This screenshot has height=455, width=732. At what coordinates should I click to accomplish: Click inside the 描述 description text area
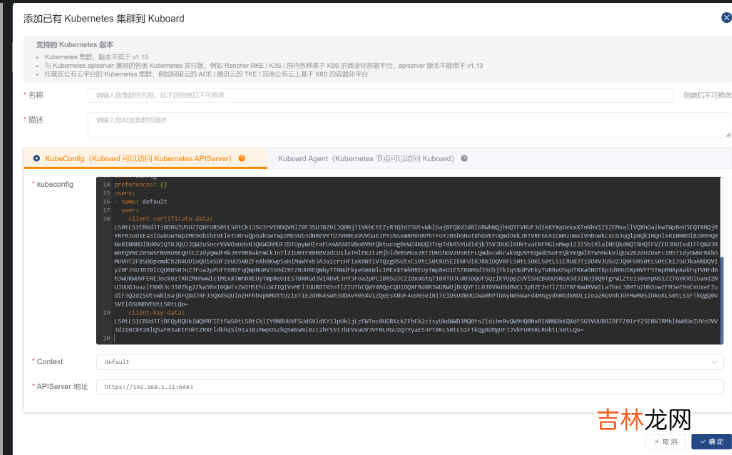click(400, 125)
